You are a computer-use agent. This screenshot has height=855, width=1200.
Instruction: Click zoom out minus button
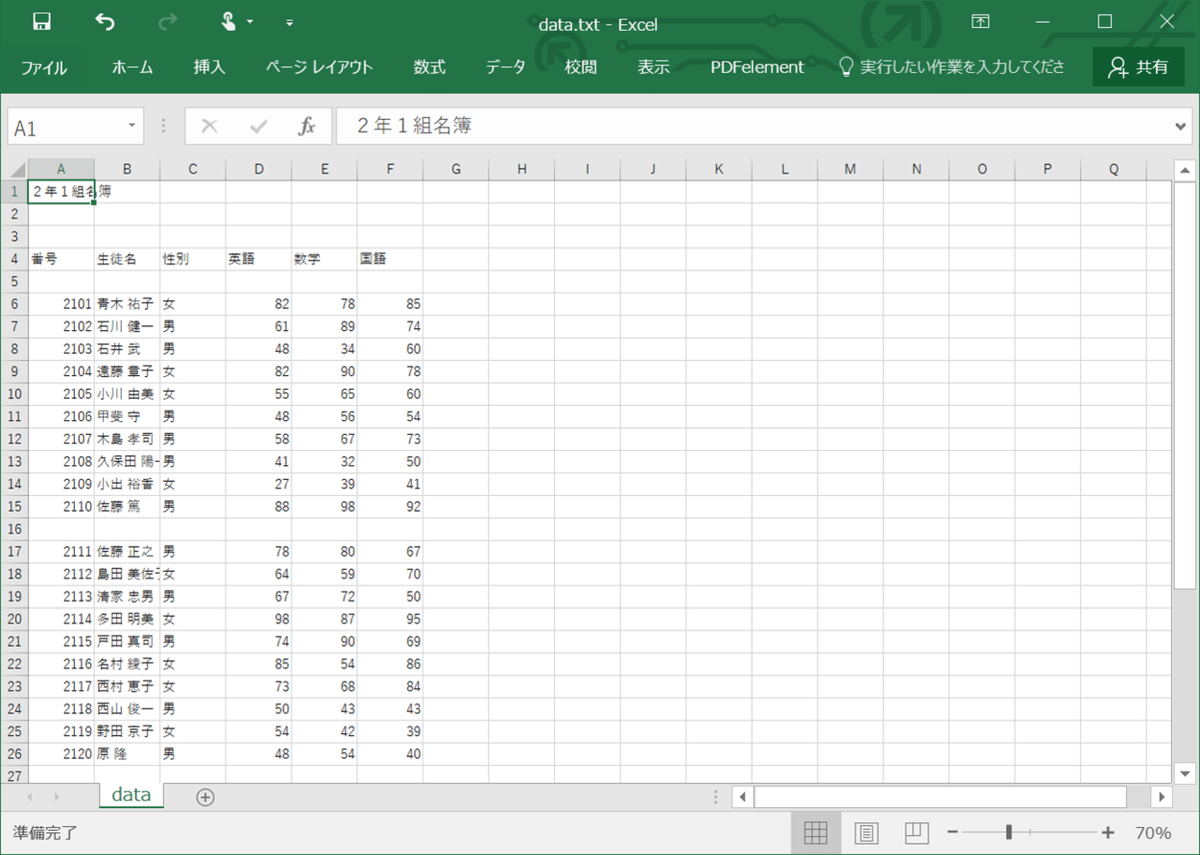953,832
